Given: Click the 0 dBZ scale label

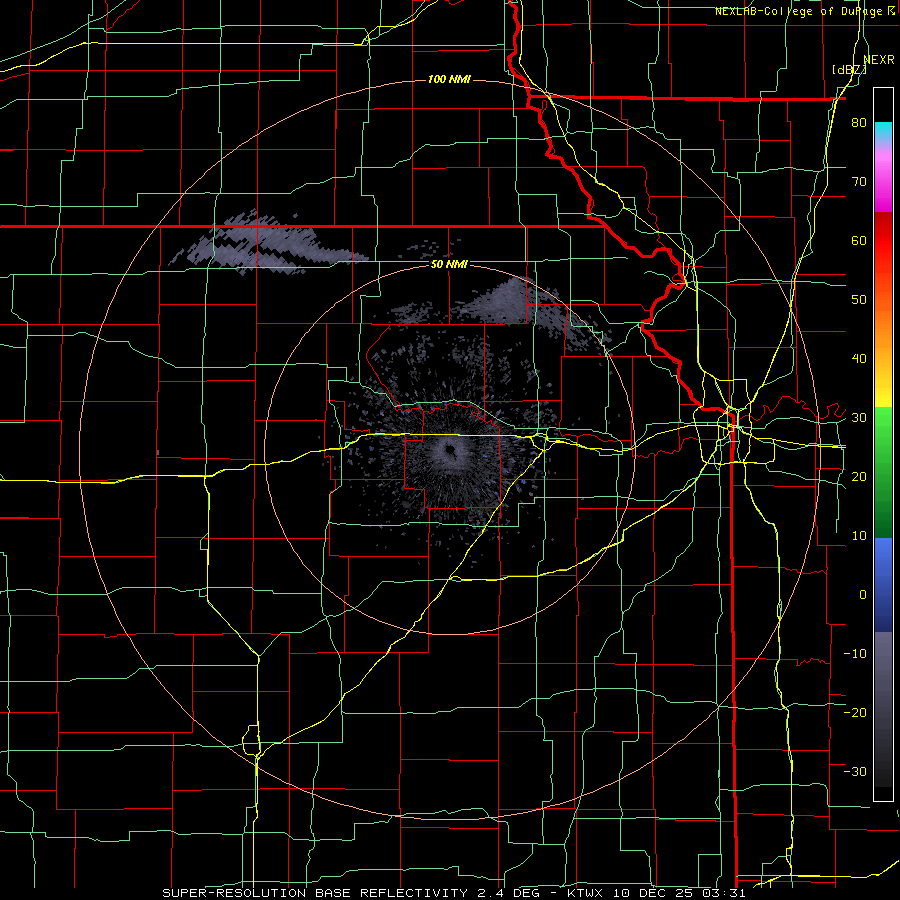Looking at the screenshot, I should [x=863, y=595].
